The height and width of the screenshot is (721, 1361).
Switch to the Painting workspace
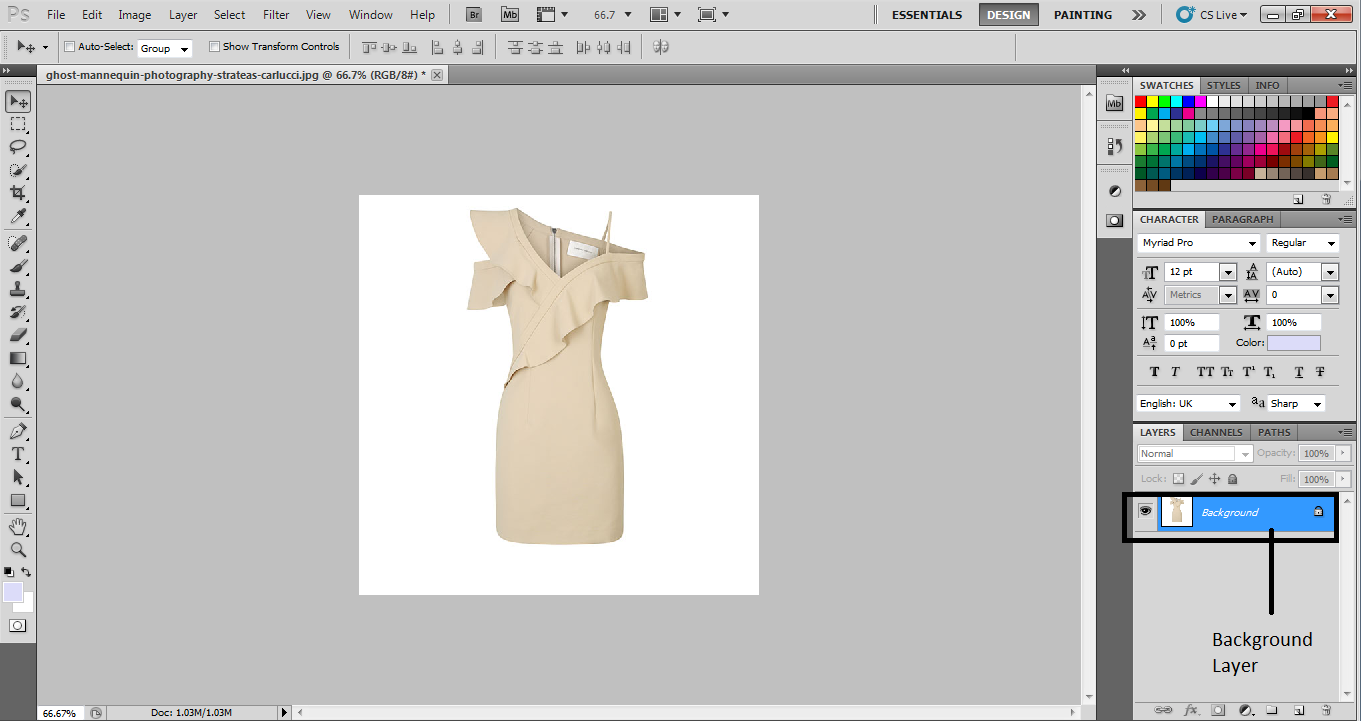coord(1082,15)
